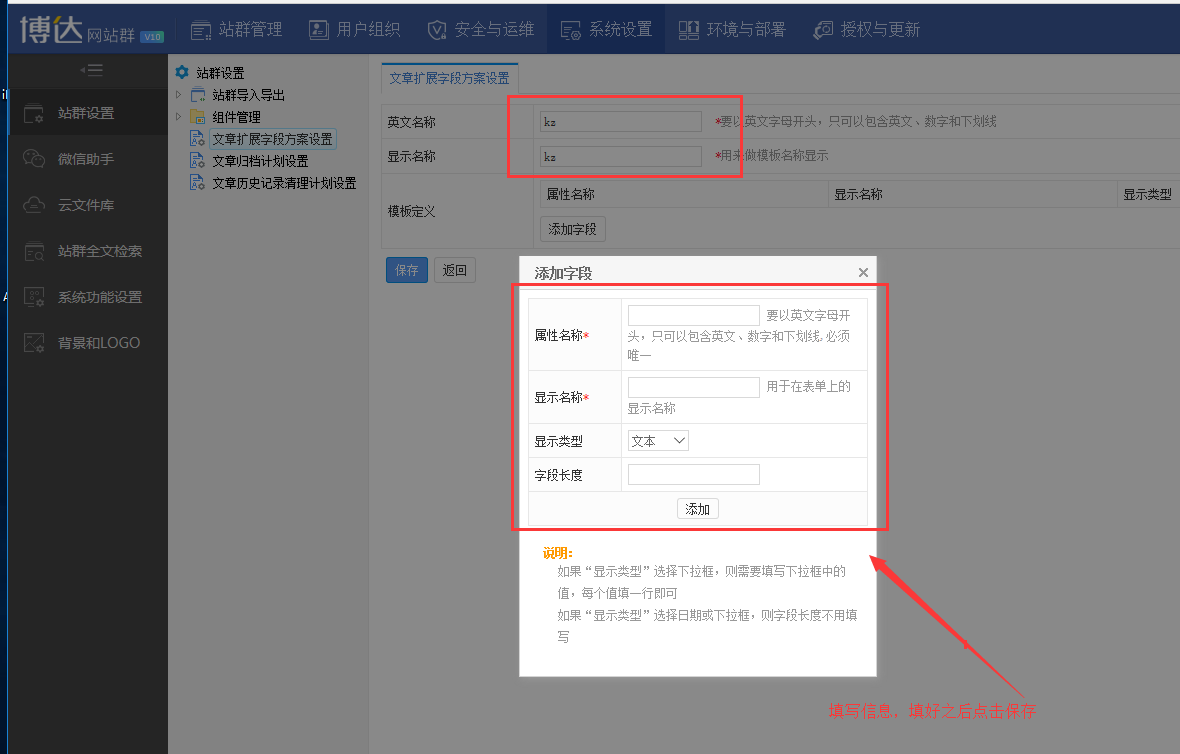
Task: Collapse the left sidebar menu icon
Action: (91, 70)
